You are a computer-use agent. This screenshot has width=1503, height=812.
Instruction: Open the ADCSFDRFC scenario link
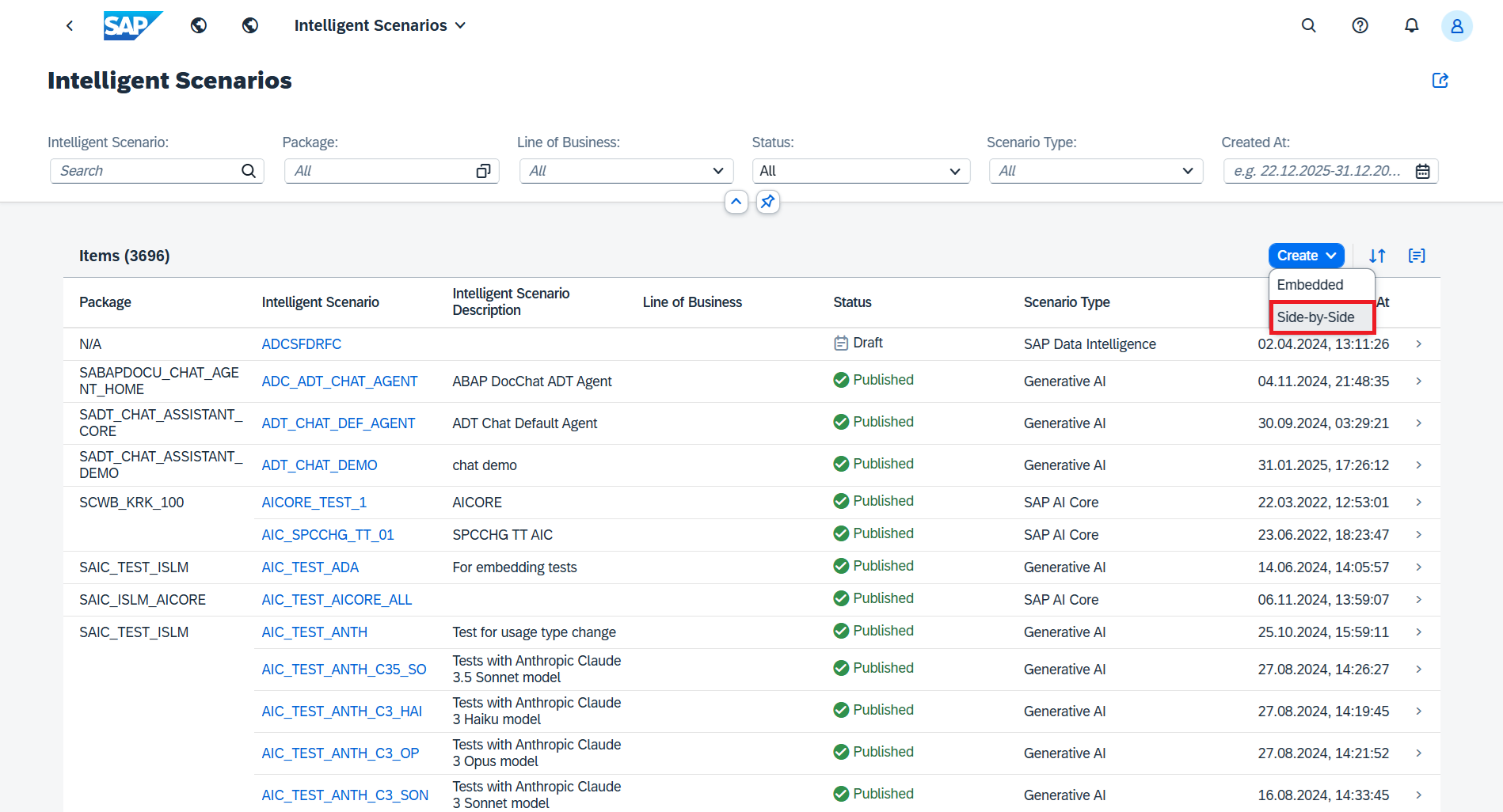pos(302,344)
